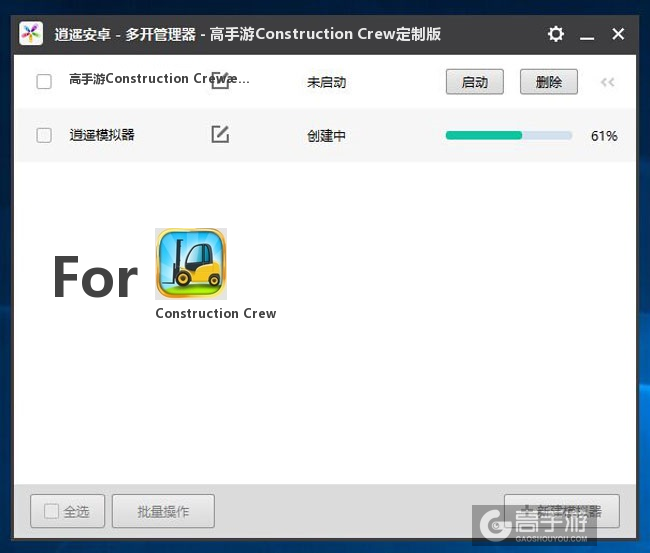Edit name of 逍遥模拟器 instance
The height and width of the screenshot is (553, 650).
pos(220,134)
